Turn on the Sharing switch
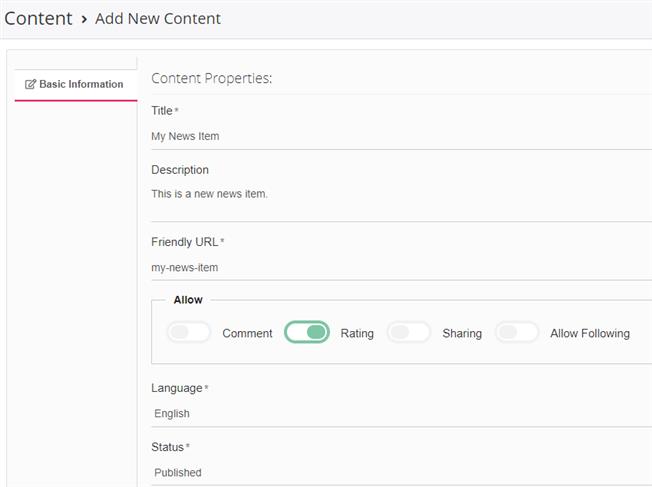The image size is (652, 487). 409,332
